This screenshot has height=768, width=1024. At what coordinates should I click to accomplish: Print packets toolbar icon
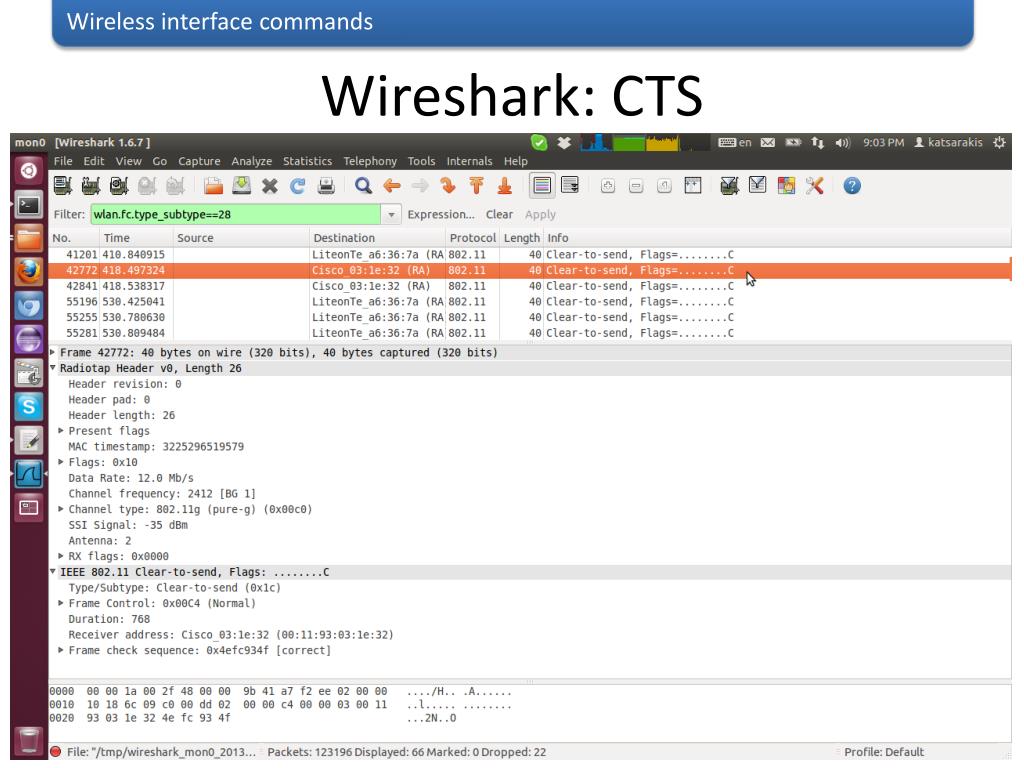tap(326, 186)
